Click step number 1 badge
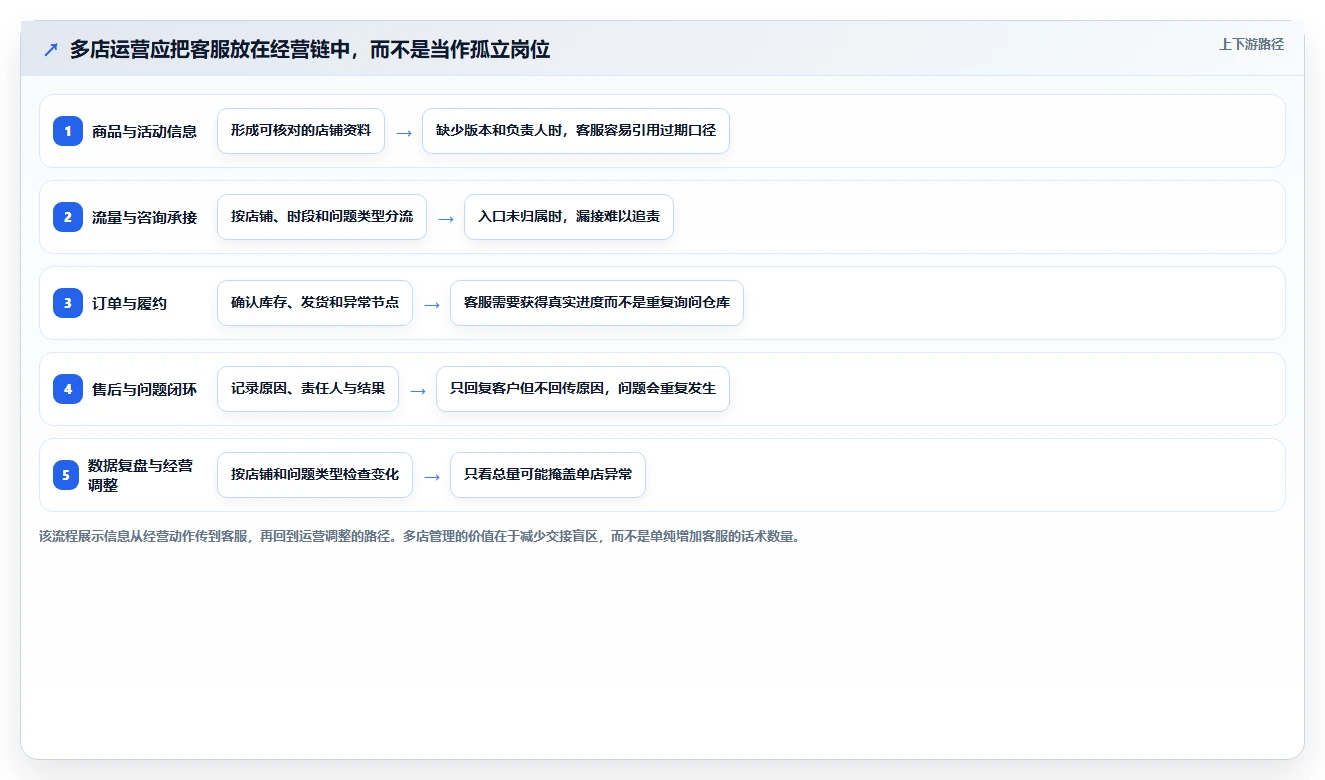Screen dimensions: 1325x780 point(68,131)
